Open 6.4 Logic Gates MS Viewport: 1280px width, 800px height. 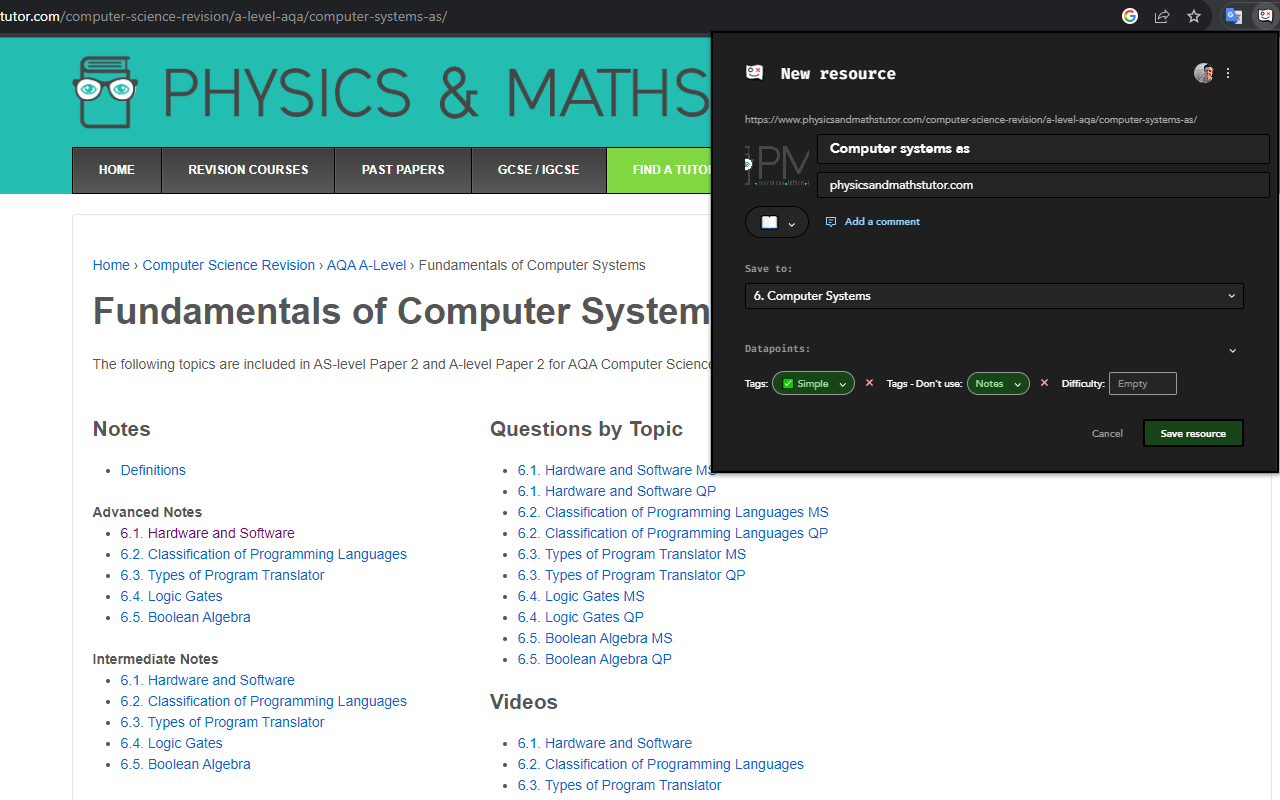(581, 596)
